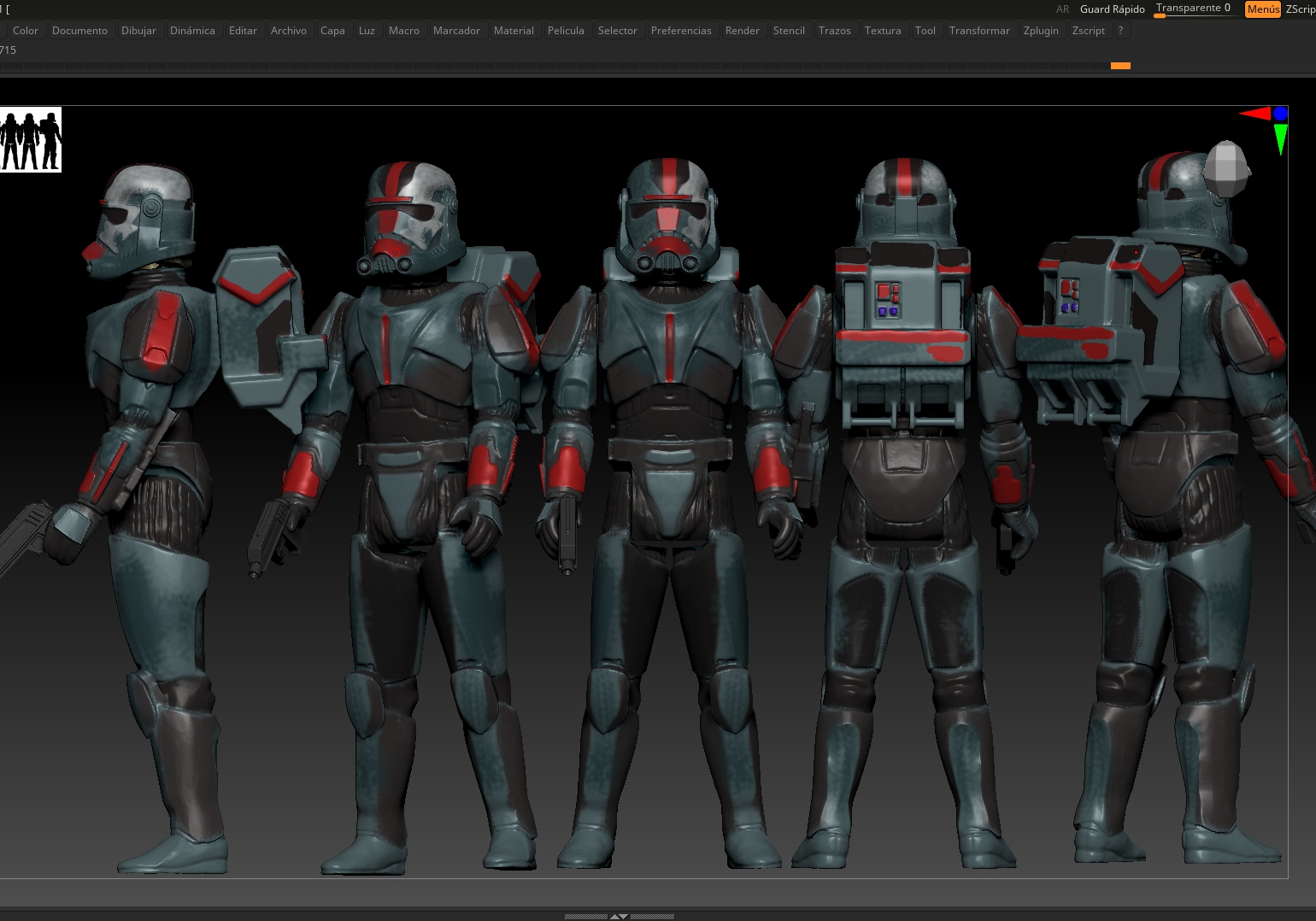Click the silhouette thumbnail in the canvas corner

(31, 140)
